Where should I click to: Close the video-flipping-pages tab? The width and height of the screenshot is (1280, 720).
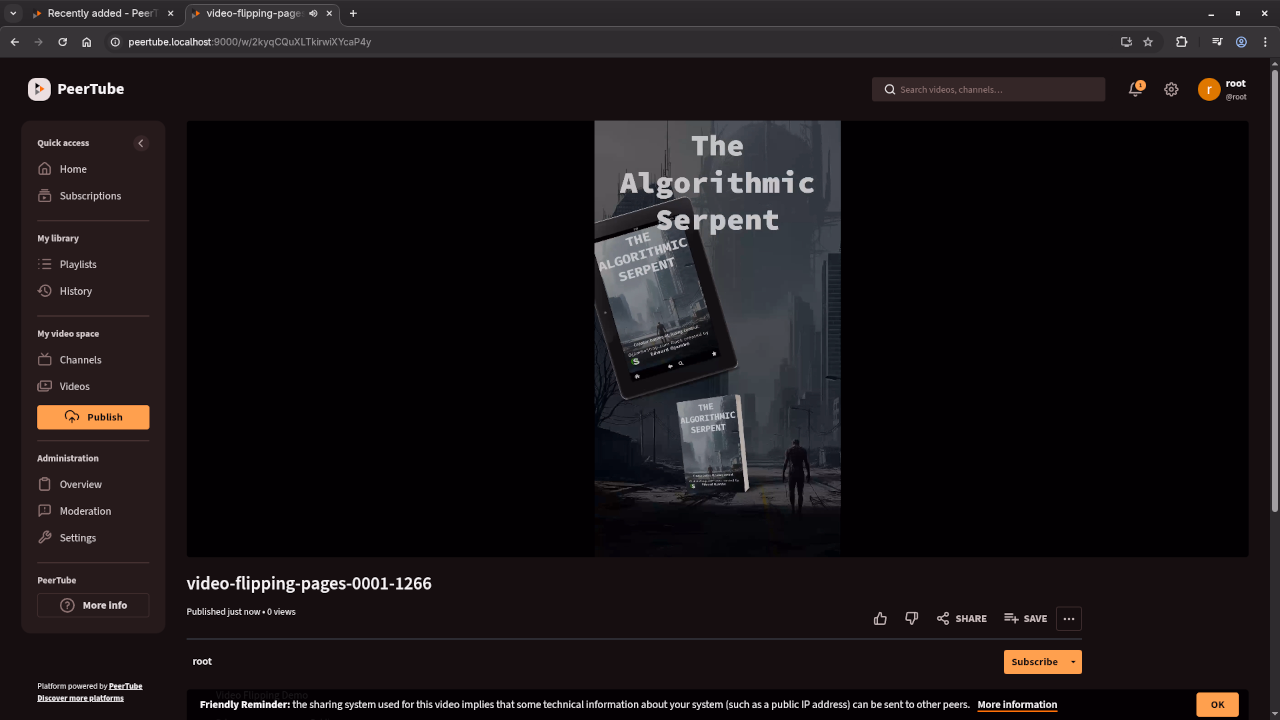328,14
